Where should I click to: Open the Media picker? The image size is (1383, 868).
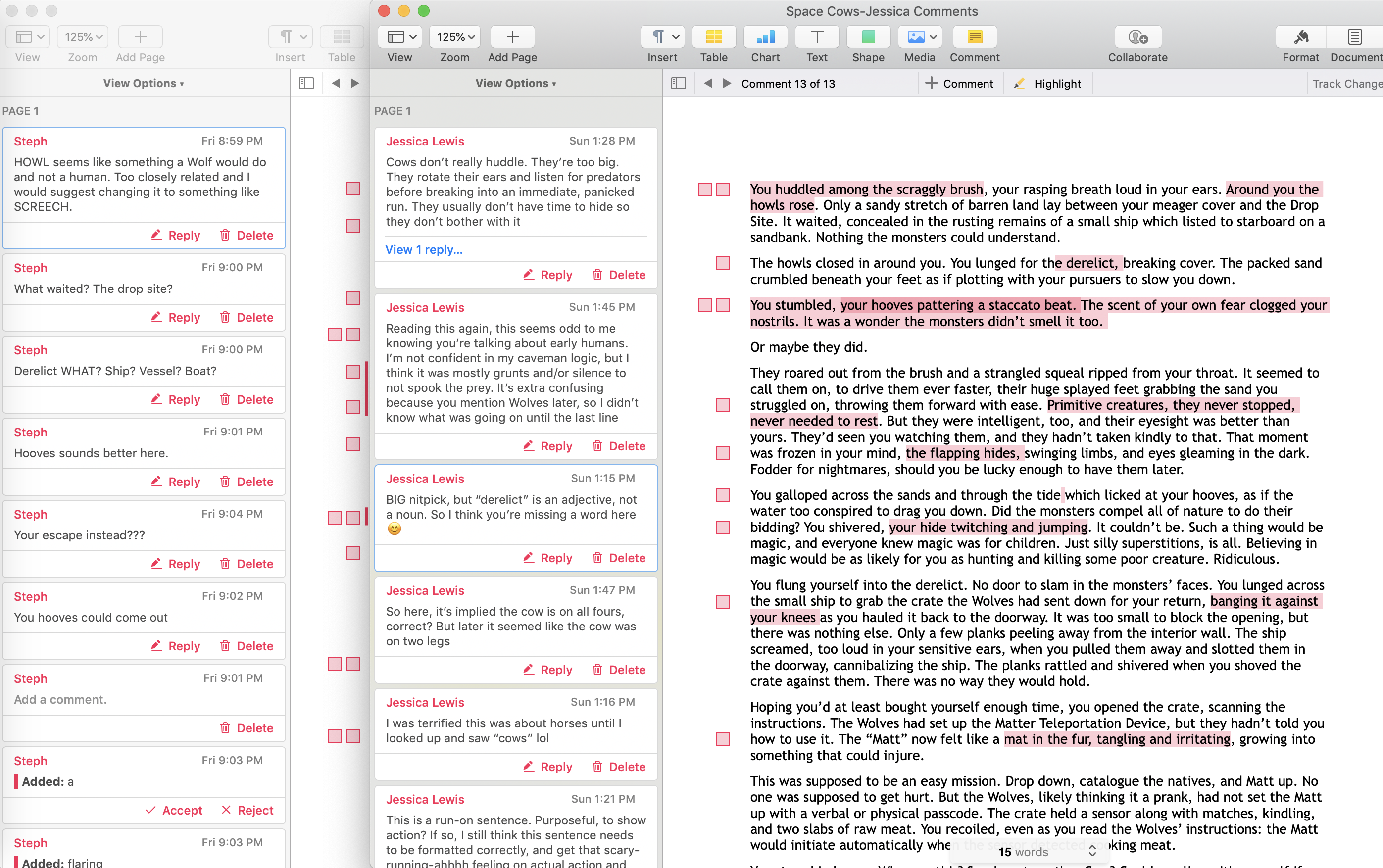[x=920, y=37]
